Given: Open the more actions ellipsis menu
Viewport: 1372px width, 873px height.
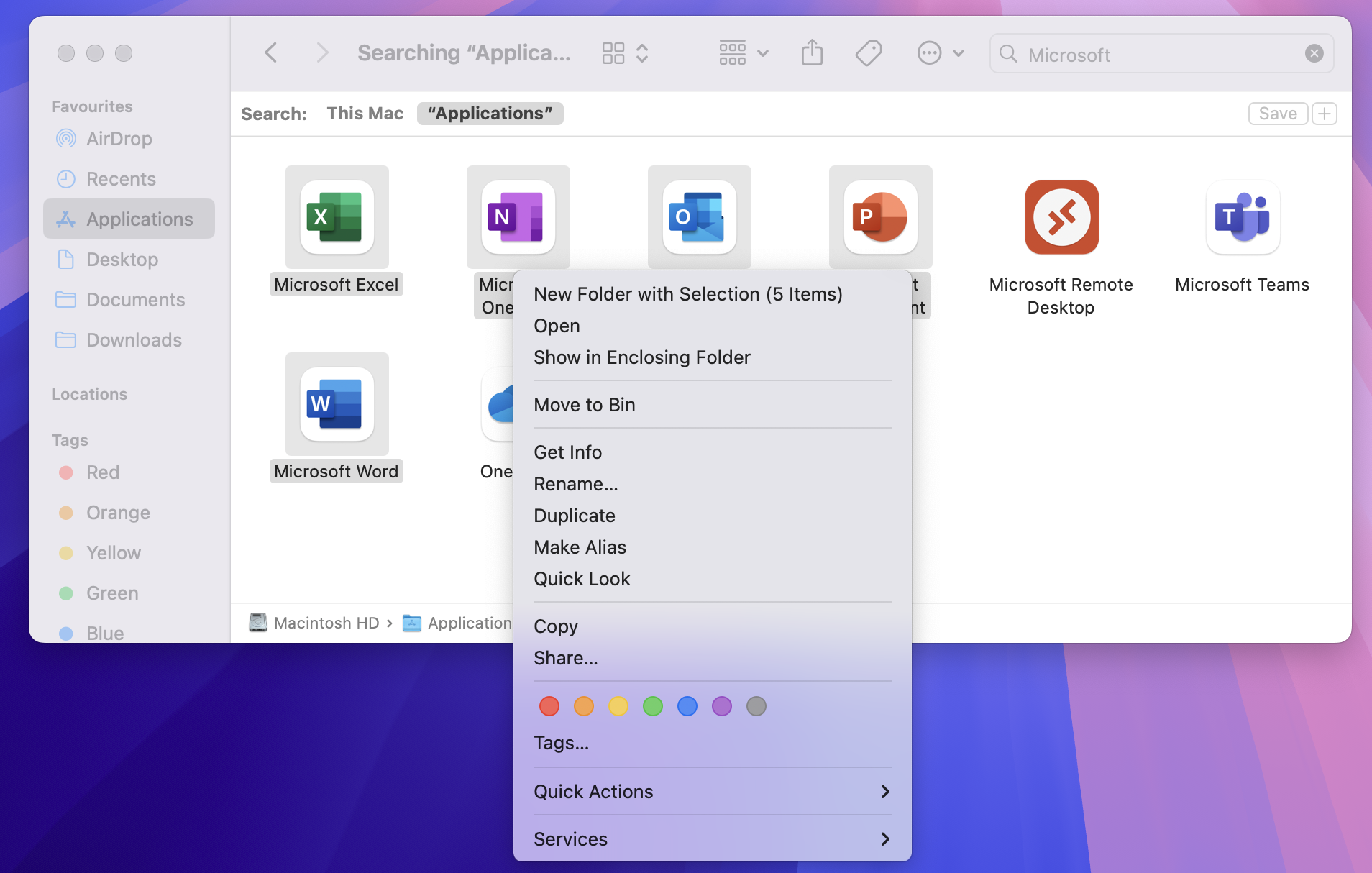Looking at the screenshot, I should [x=941, y=53].
